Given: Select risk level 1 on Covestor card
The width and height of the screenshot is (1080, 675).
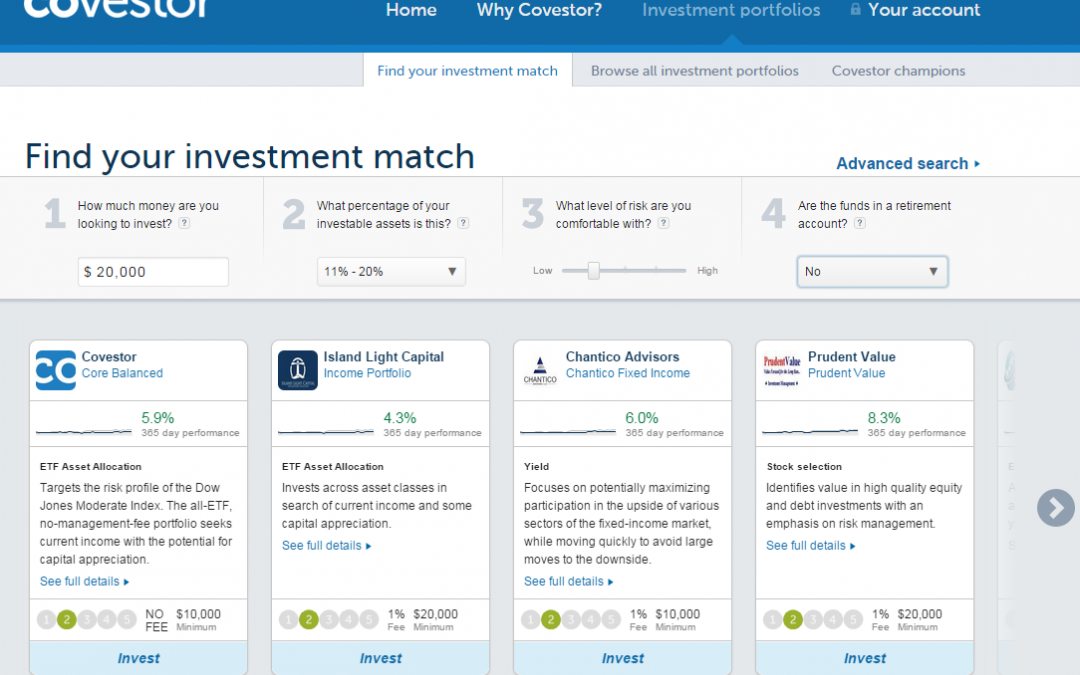Looking at the screenshot, I should point(47,620).
